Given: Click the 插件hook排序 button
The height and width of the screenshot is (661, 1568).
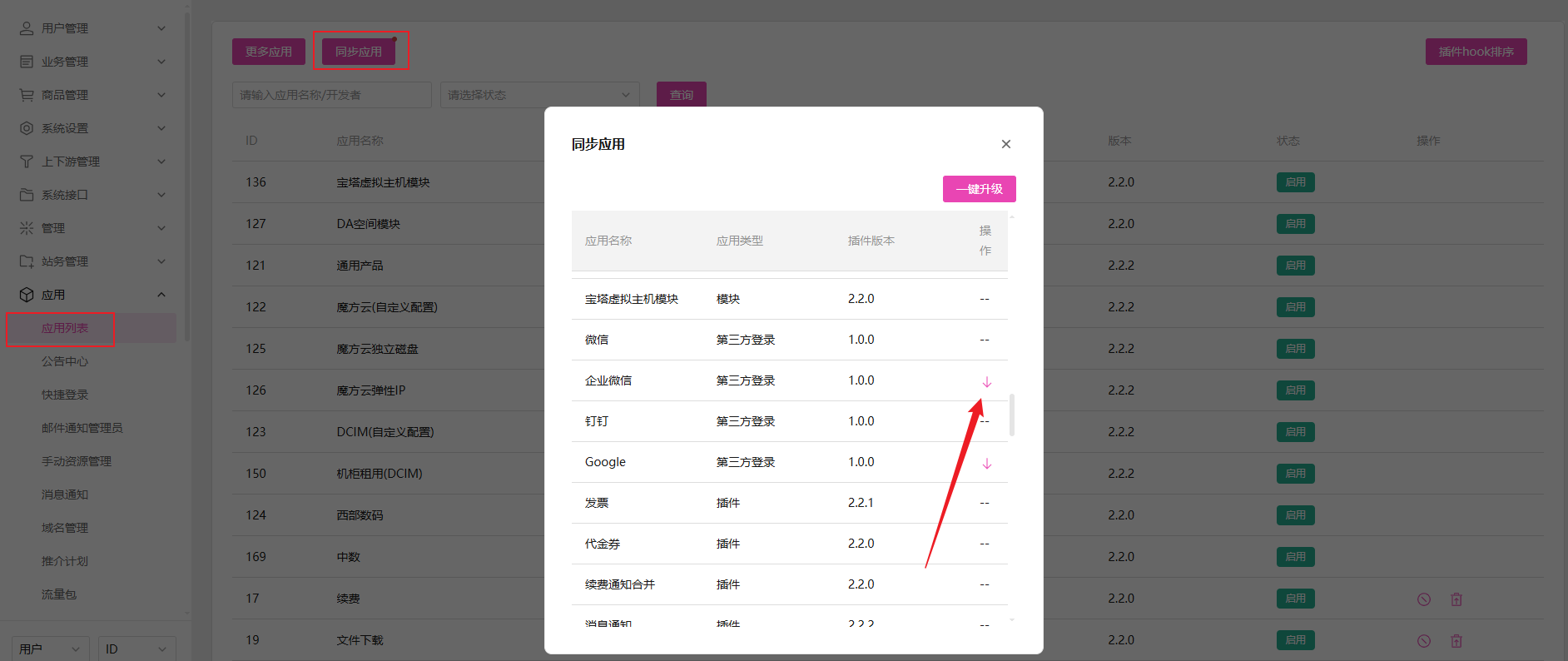Looking at the screenshot, I should tap(1476, 52).
